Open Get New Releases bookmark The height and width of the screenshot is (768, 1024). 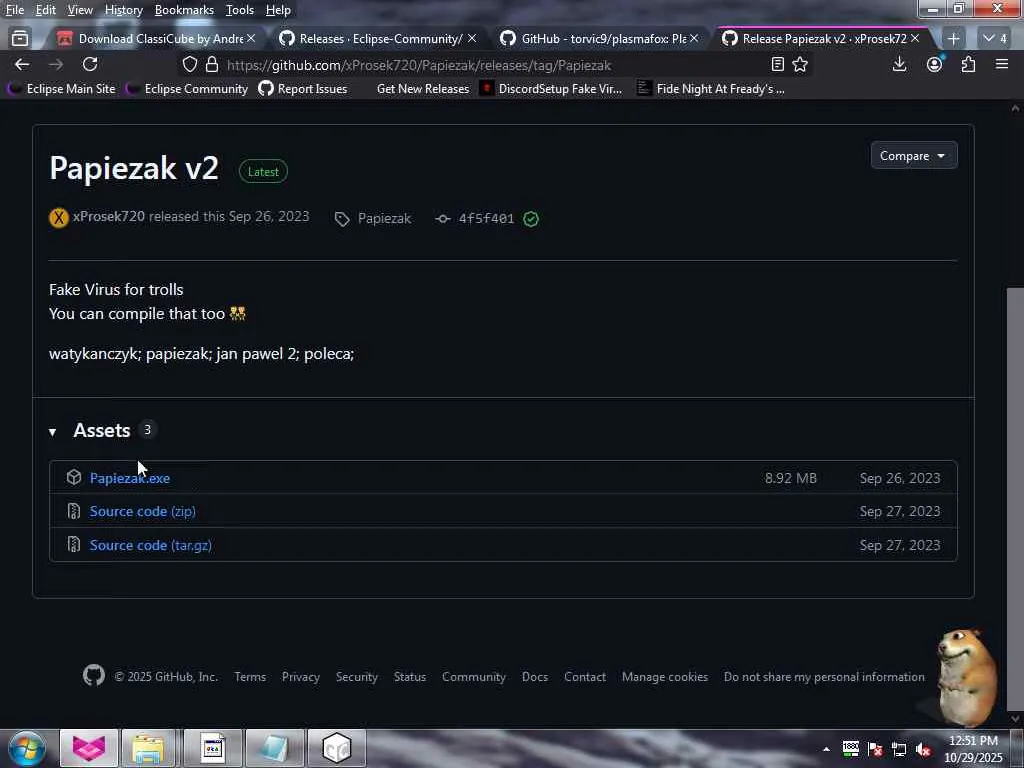(423, 89)
